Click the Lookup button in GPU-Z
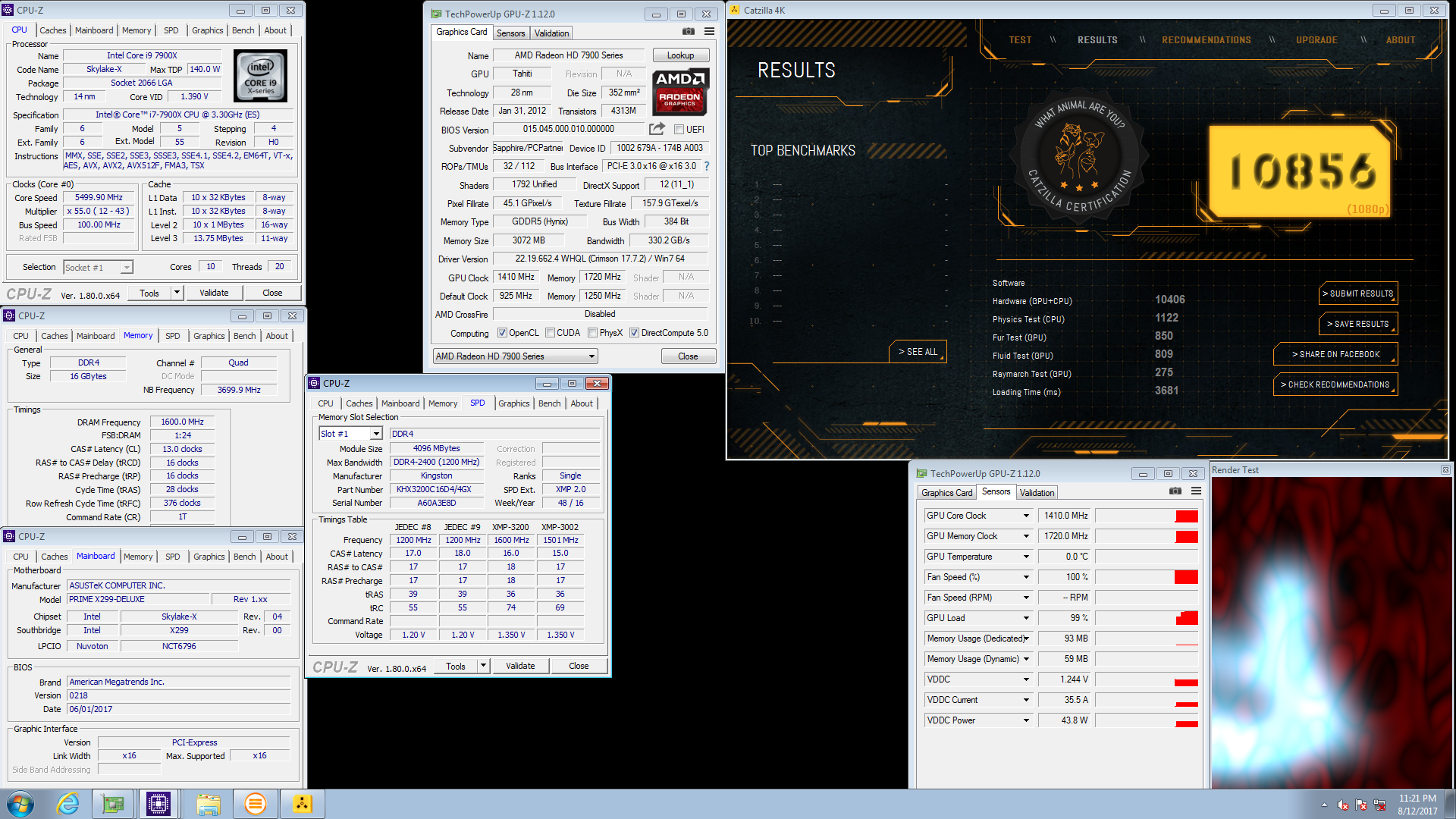 click(x=680, y=55)
